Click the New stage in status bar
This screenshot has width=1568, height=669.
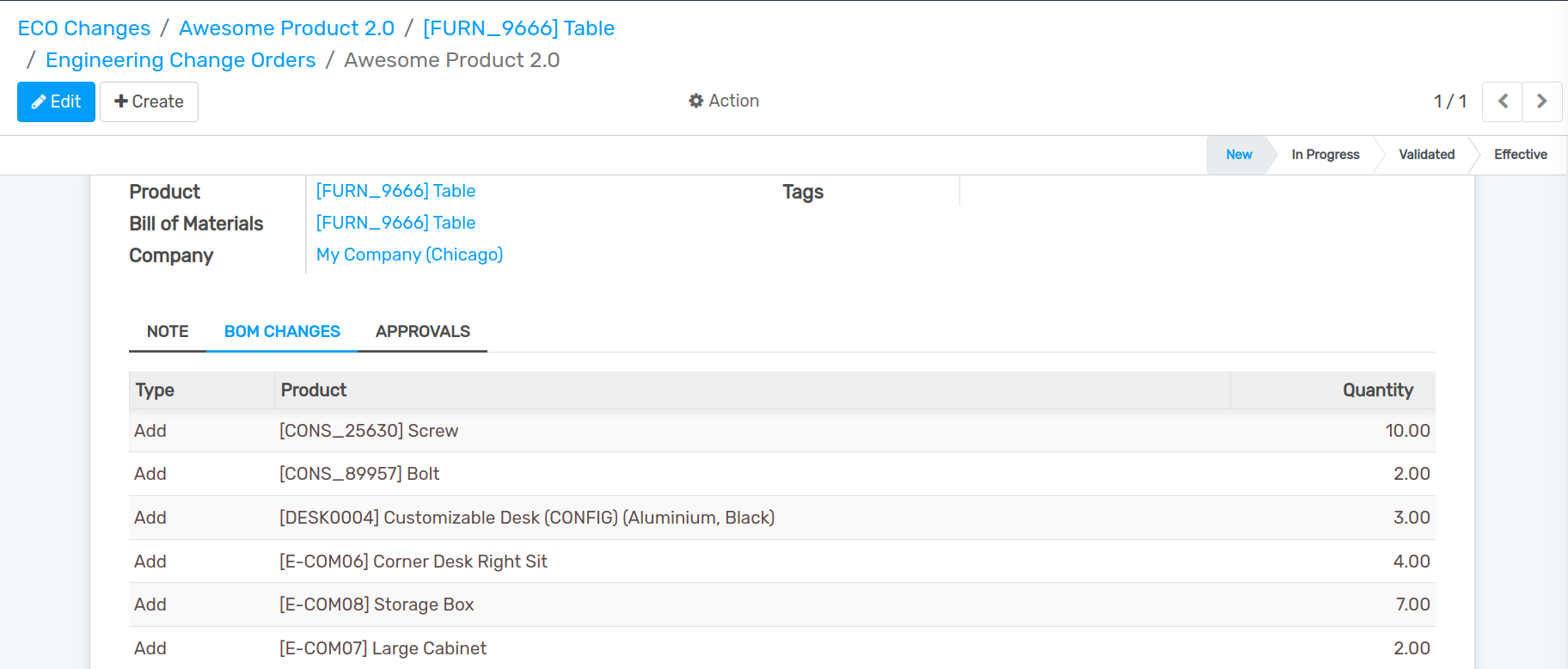pos(1239,155)
